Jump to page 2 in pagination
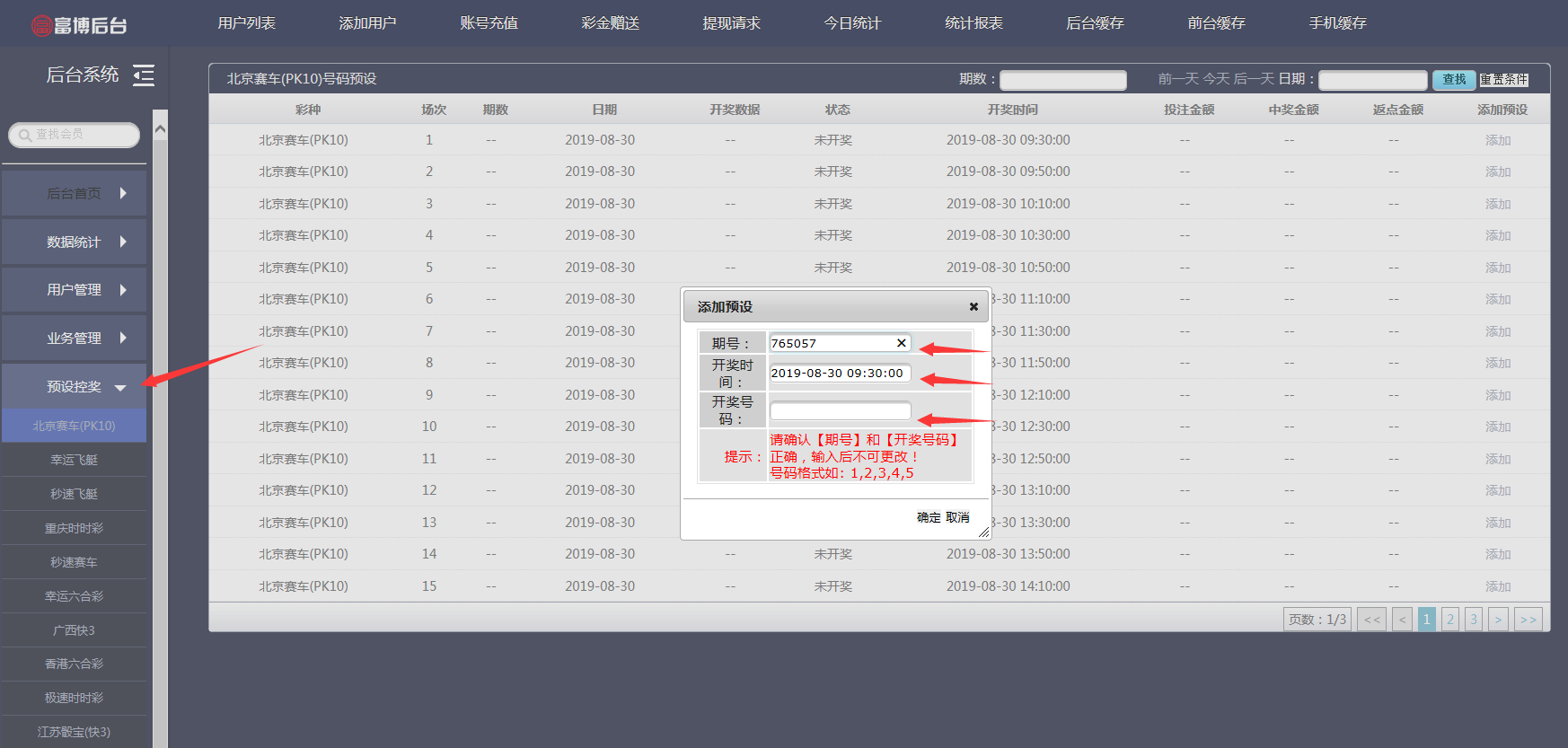 (x=1449, y=620)
